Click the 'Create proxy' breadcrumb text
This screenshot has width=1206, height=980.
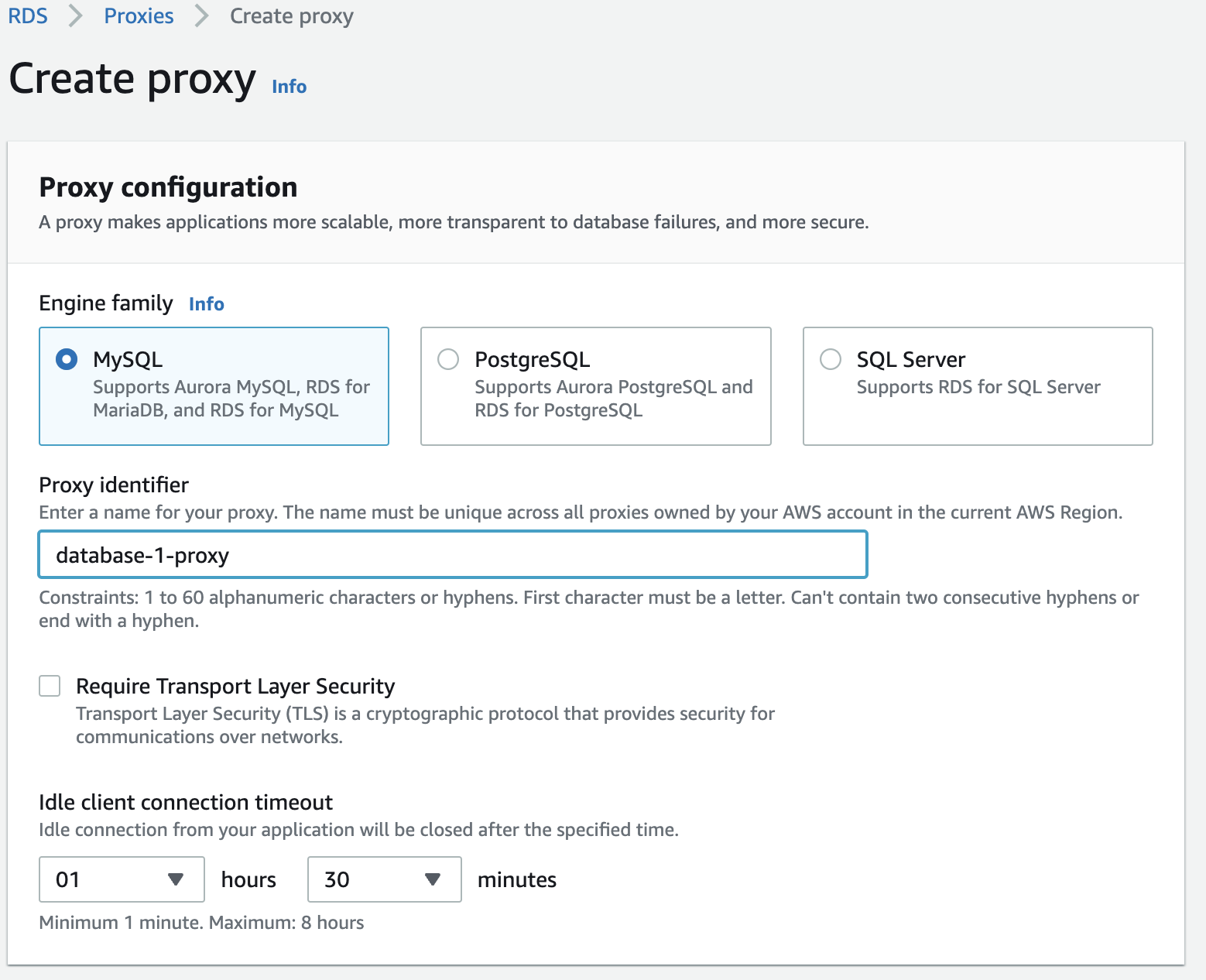pos(291,16)
